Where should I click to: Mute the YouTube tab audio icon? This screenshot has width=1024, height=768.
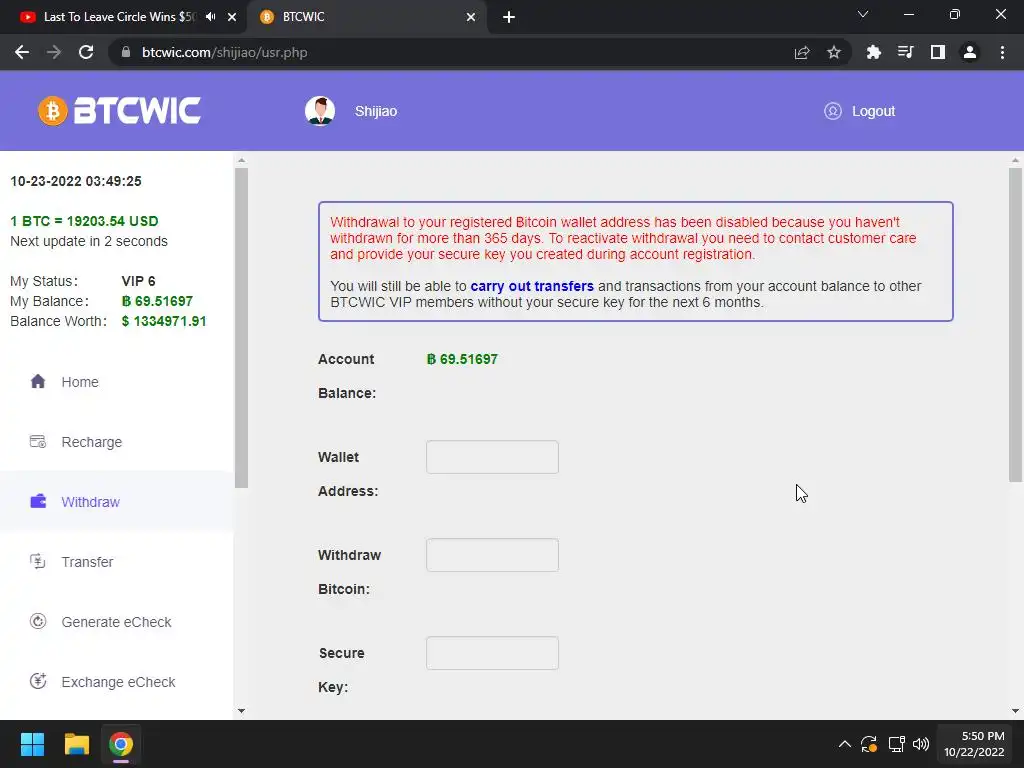(210, 17)
